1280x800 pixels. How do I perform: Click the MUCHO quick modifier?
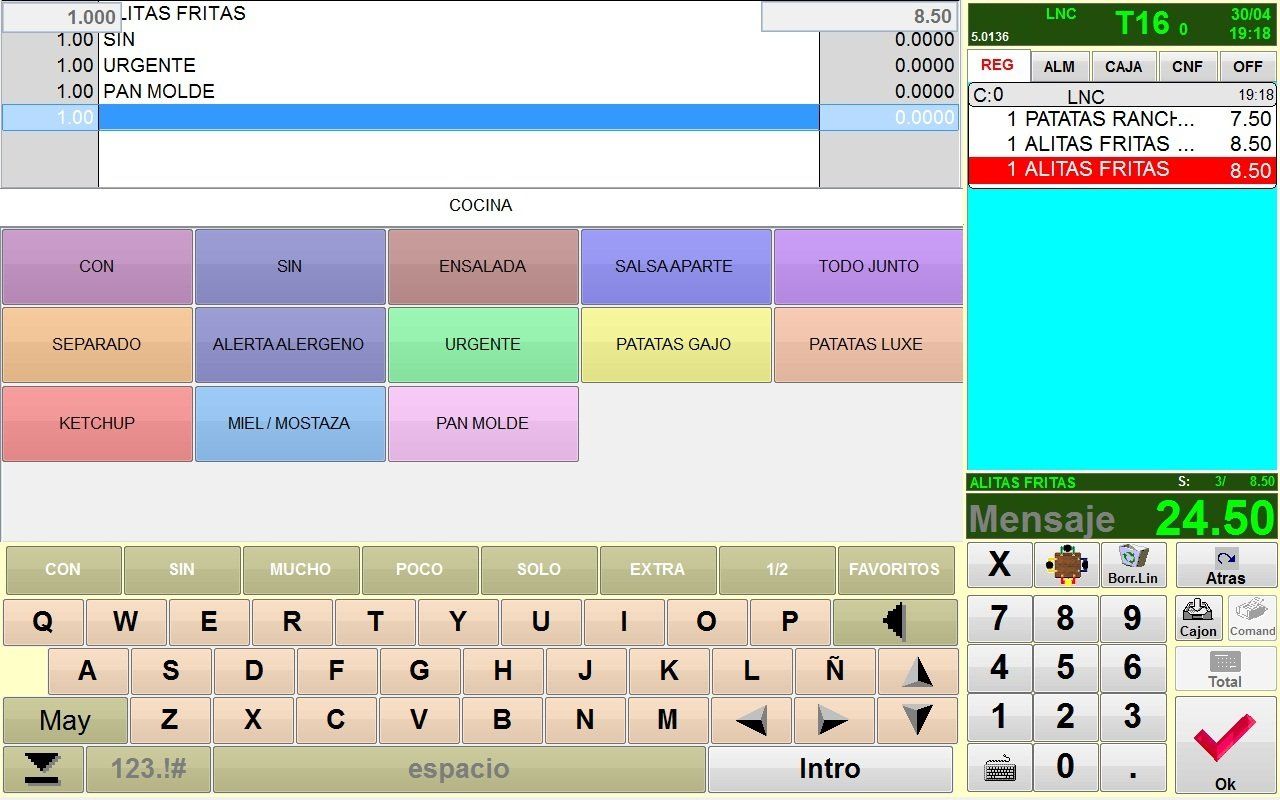[x=300, y=570]
